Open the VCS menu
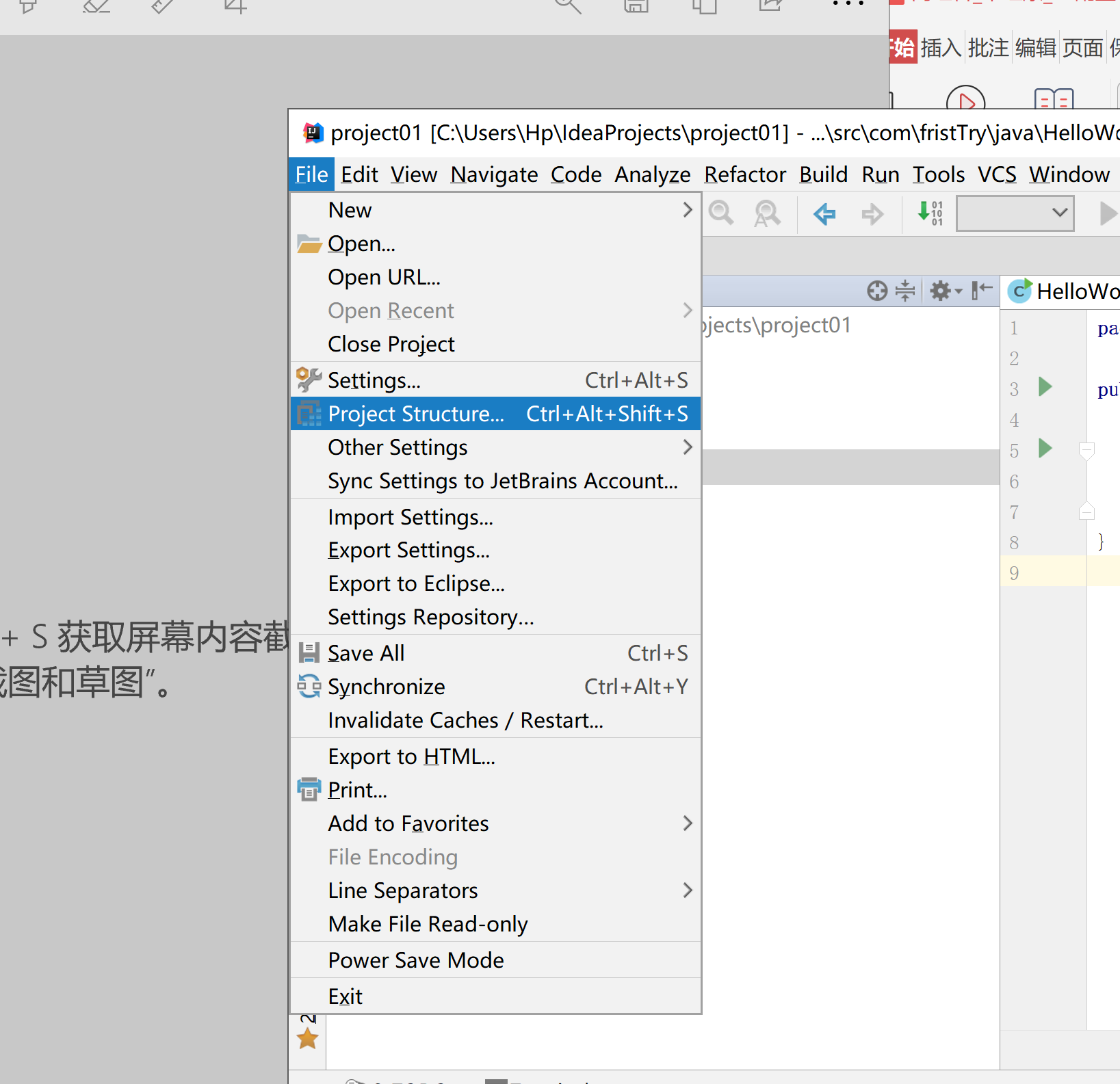This screenshot has width=1120, height=1084. point(997,174)
